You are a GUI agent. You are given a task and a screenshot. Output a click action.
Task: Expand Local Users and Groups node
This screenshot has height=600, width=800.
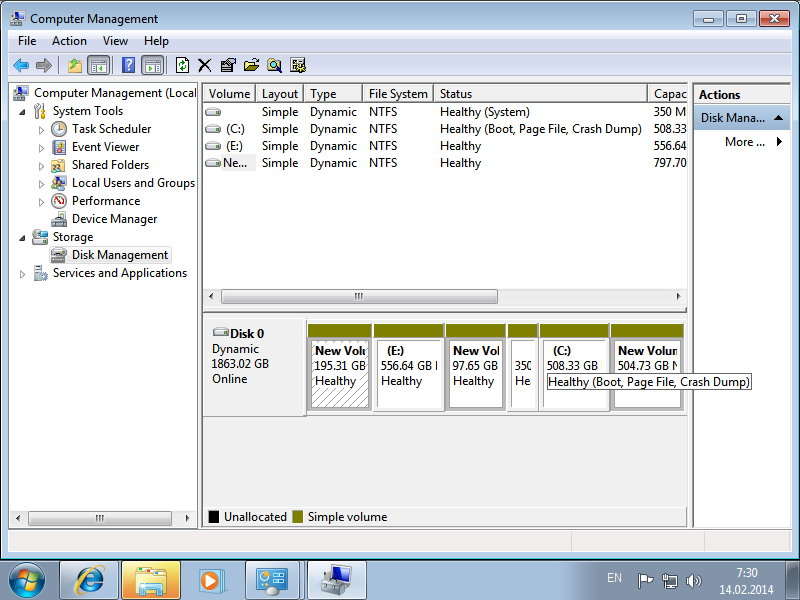point(41,184)
